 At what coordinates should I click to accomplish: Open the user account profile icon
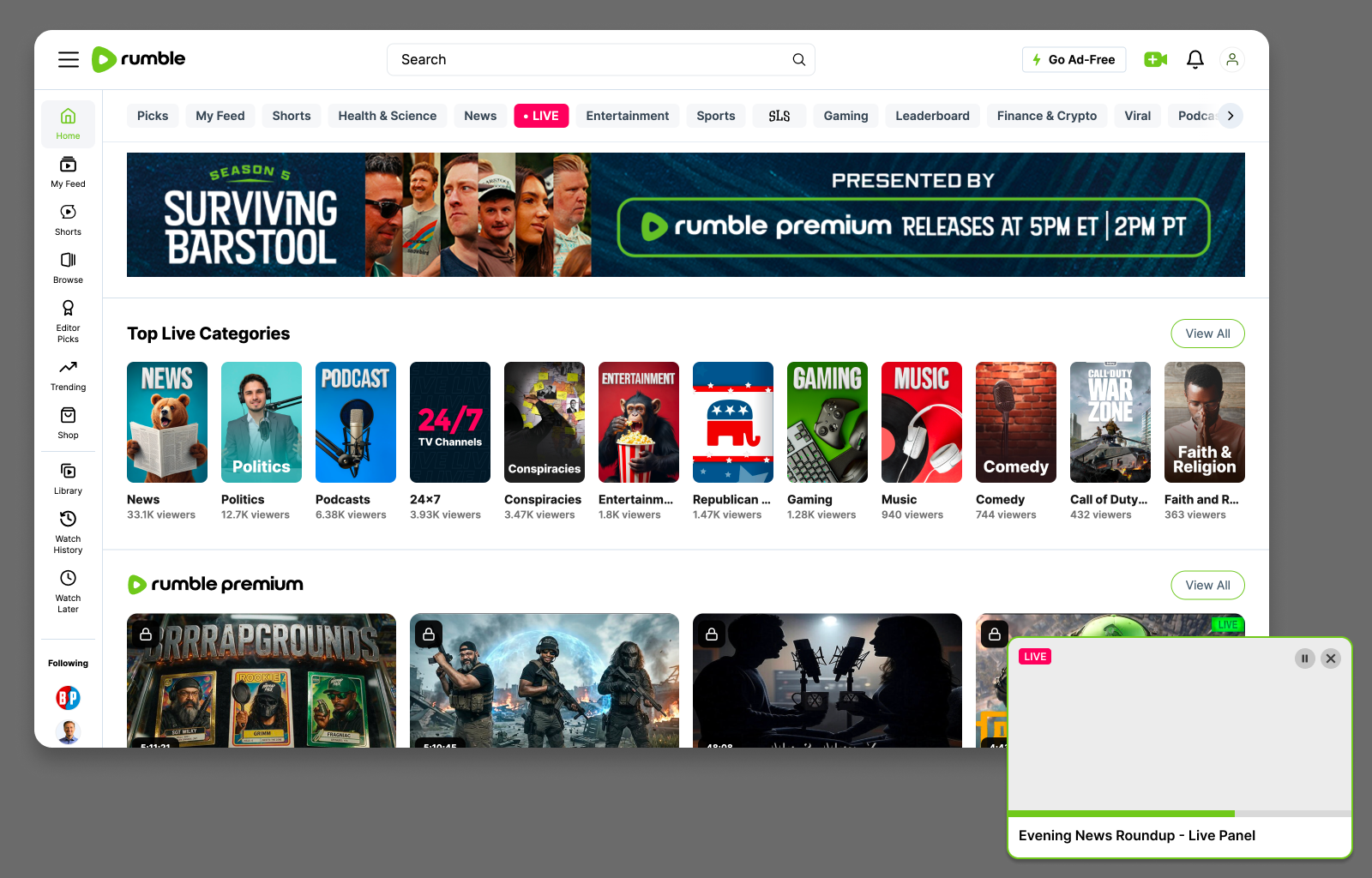[x=1232, y=59]
